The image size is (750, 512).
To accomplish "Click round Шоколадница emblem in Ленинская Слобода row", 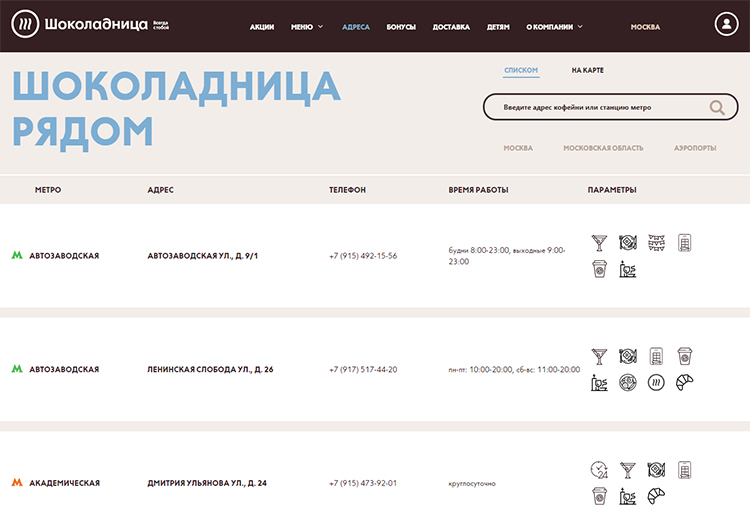I will pos(656,383).
